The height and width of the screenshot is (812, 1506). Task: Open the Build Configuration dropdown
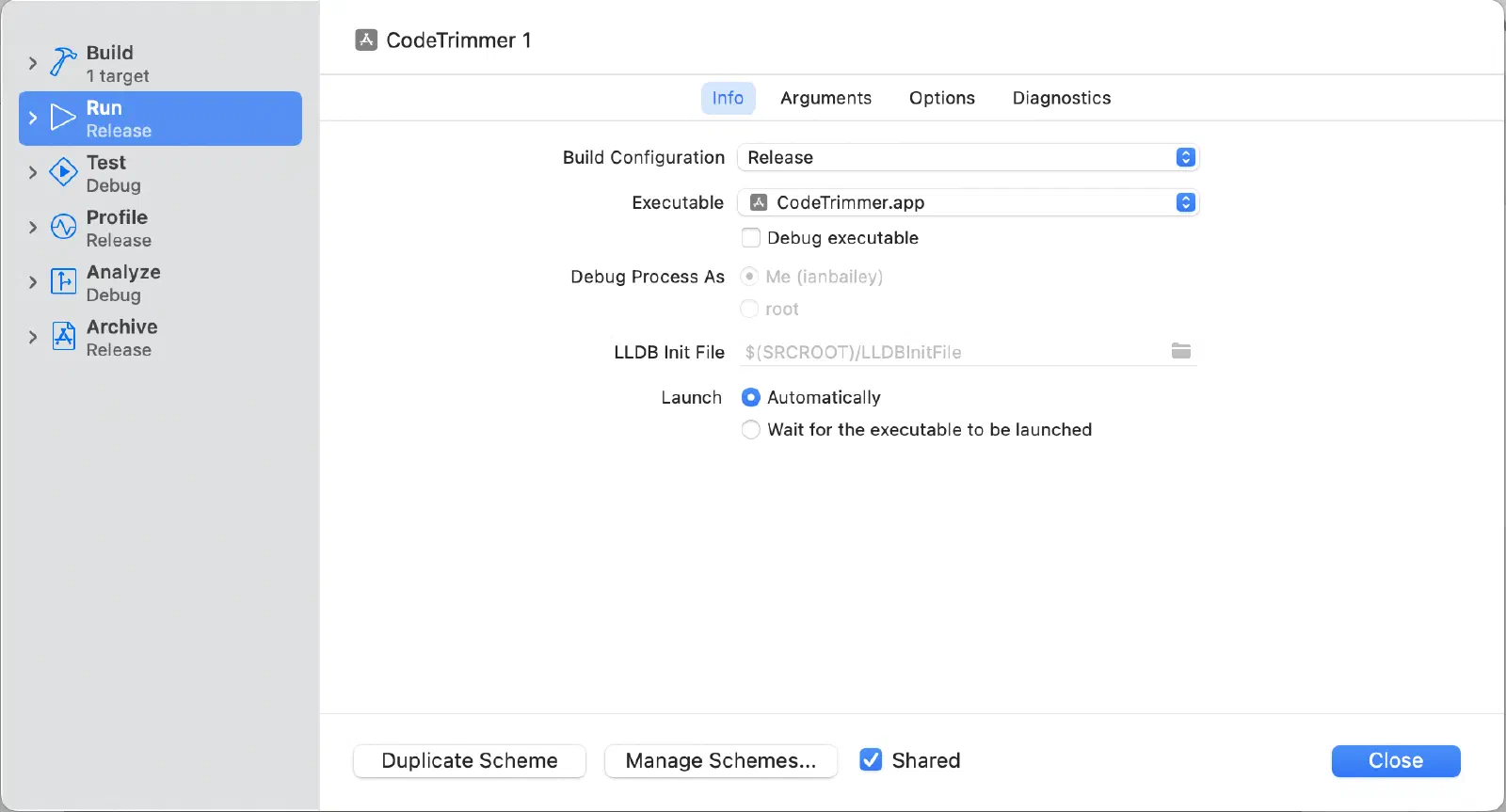(968, 157)
